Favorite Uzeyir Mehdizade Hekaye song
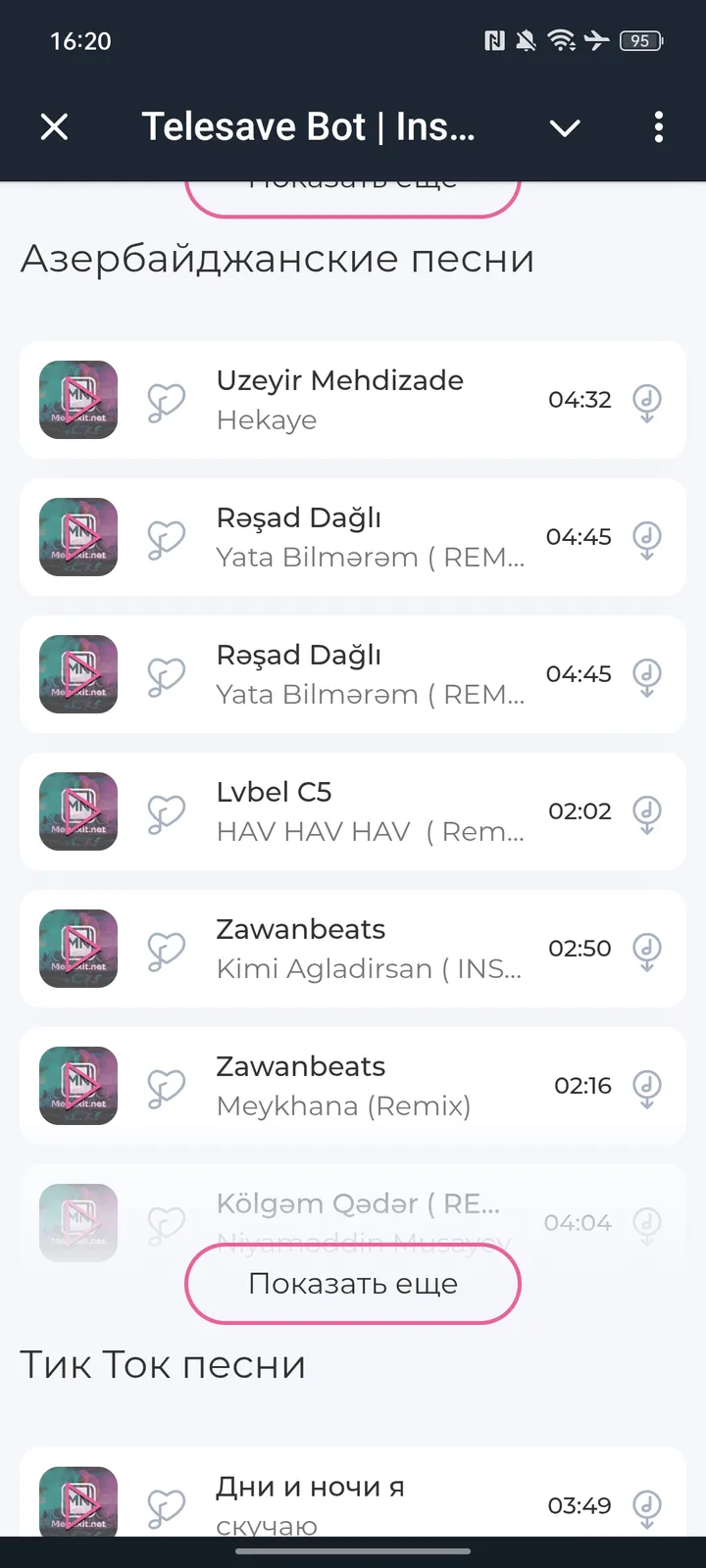The width and height of the screenshot is (706, 1568). pos(166,401)
